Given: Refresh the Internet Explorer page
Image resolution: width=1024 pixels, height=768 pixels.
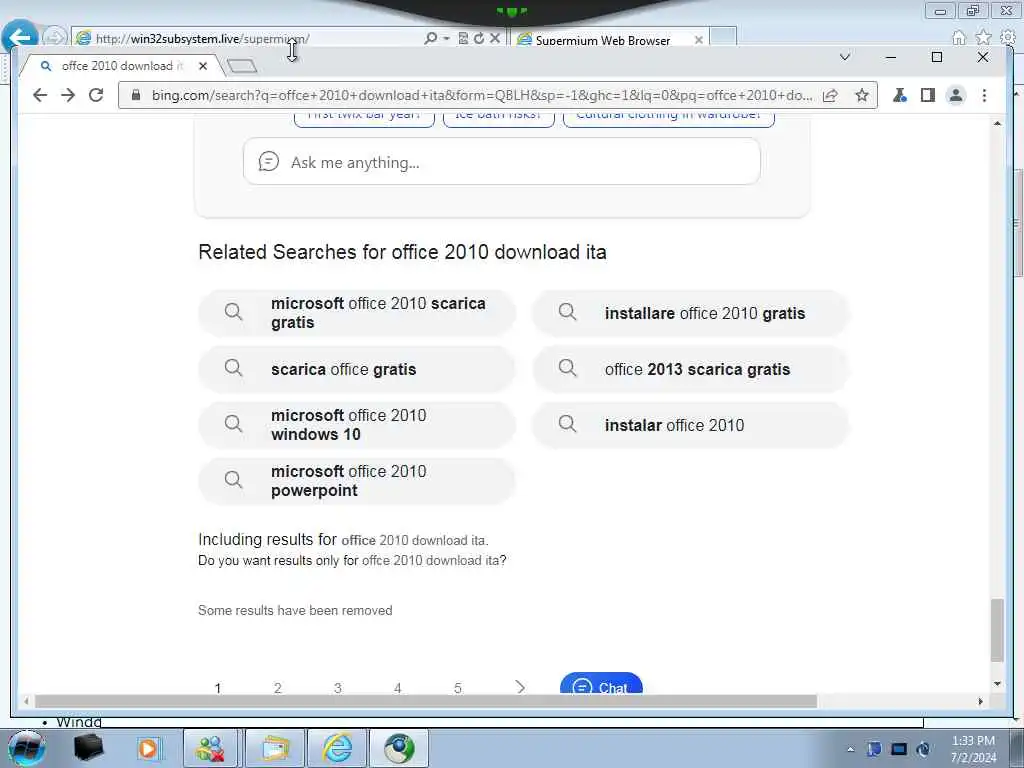Looking at the screenshot, I should coord(479,39).
